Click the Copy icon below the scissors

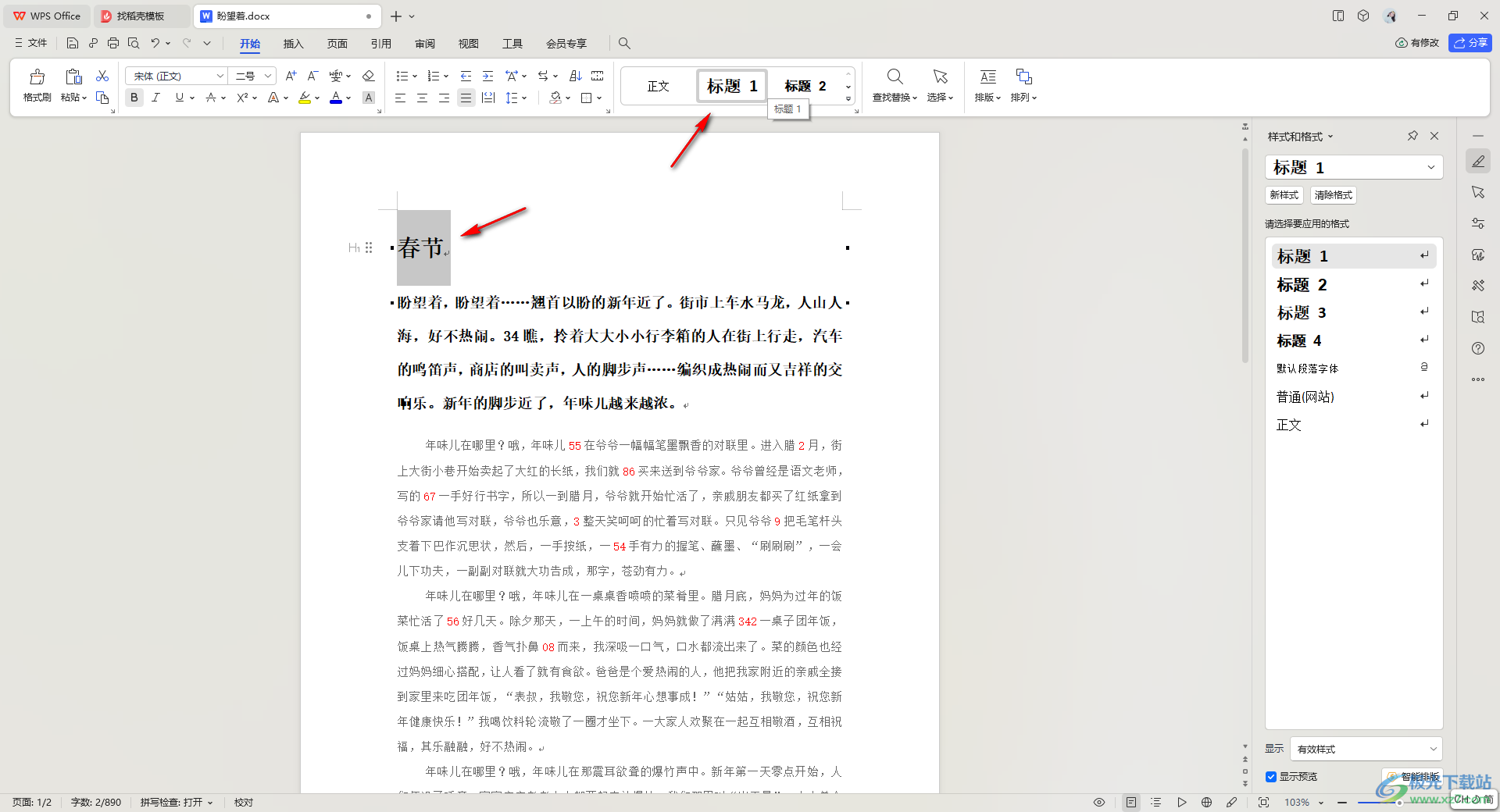click(102, 98)
